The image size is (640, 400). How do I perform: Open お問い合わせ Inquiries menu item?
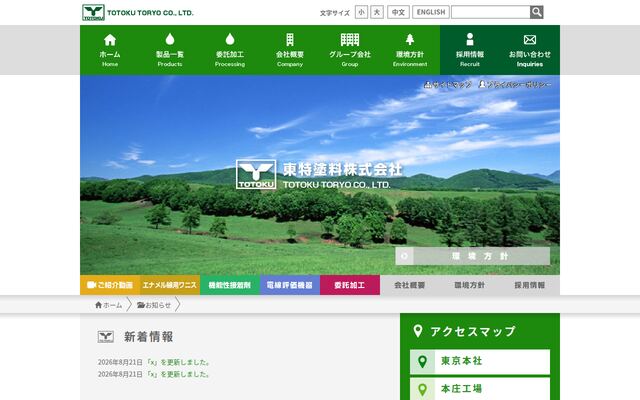[530, 50]
